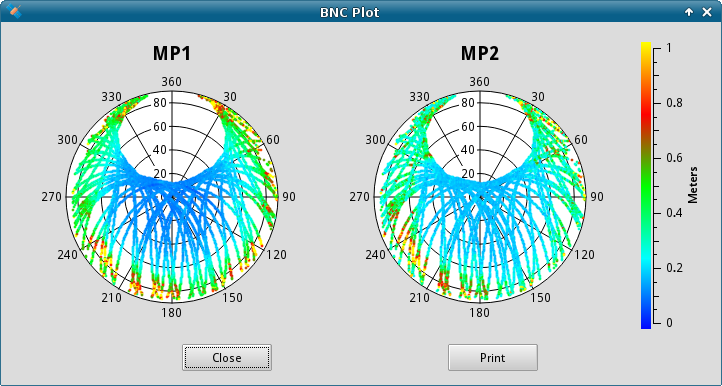Image resolution: width=722 pixels, height=386 pixels.
Task: Click the MP2 plot title
Action: [x=480, y=54]
